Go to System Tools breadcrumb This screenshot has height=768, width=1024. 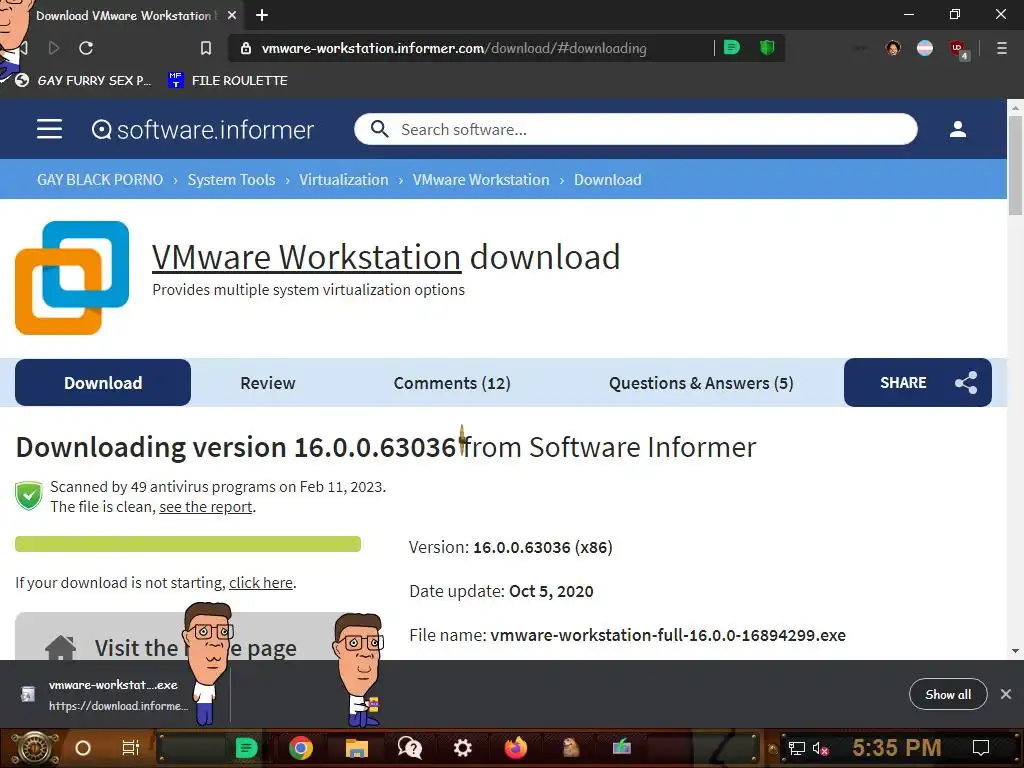[231, 180]
